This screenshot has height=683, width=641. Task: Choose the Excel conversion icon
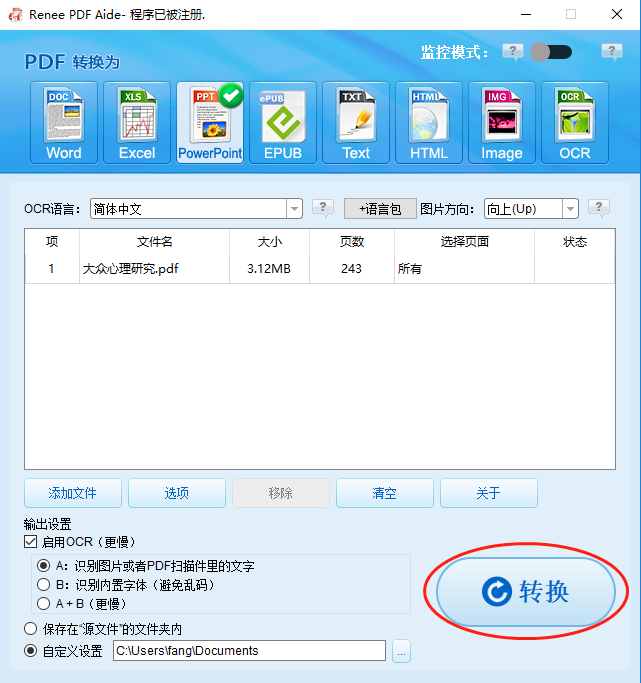(137, 123)
